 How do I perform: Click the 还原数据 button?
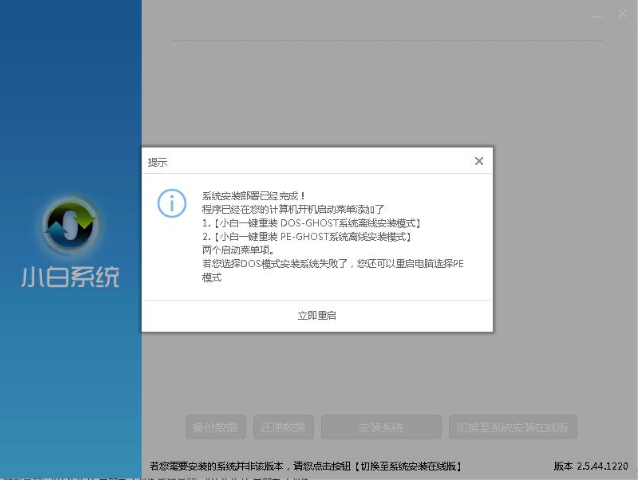coord(283,427)
